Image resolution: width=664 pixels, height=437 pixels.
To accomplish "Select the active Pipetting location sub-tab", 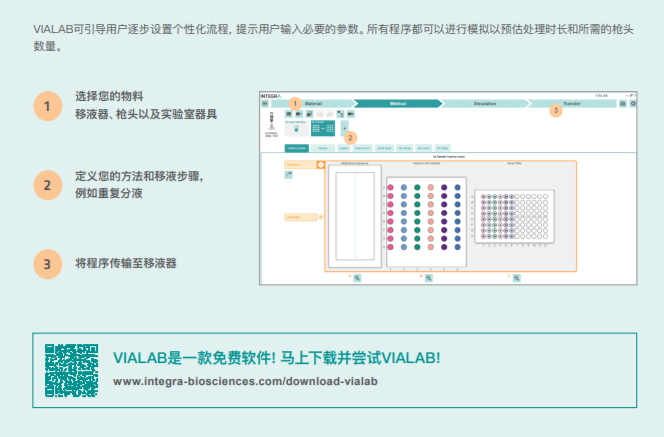I will click(296, 148).
